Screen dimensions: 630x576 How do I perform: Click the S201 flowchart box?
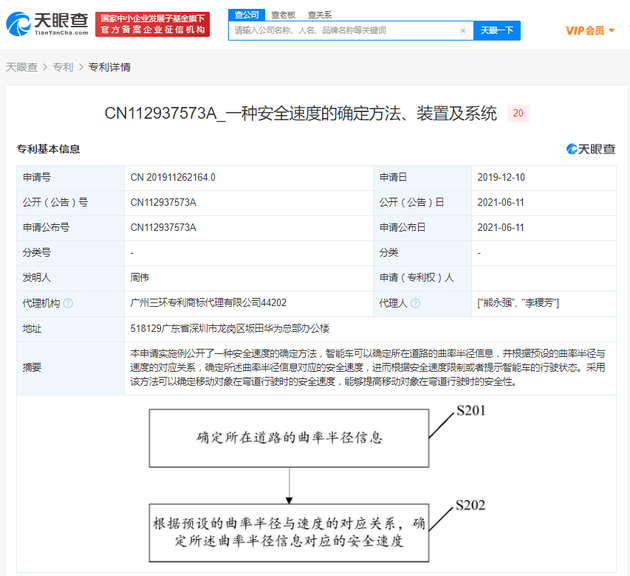[288, 436]
